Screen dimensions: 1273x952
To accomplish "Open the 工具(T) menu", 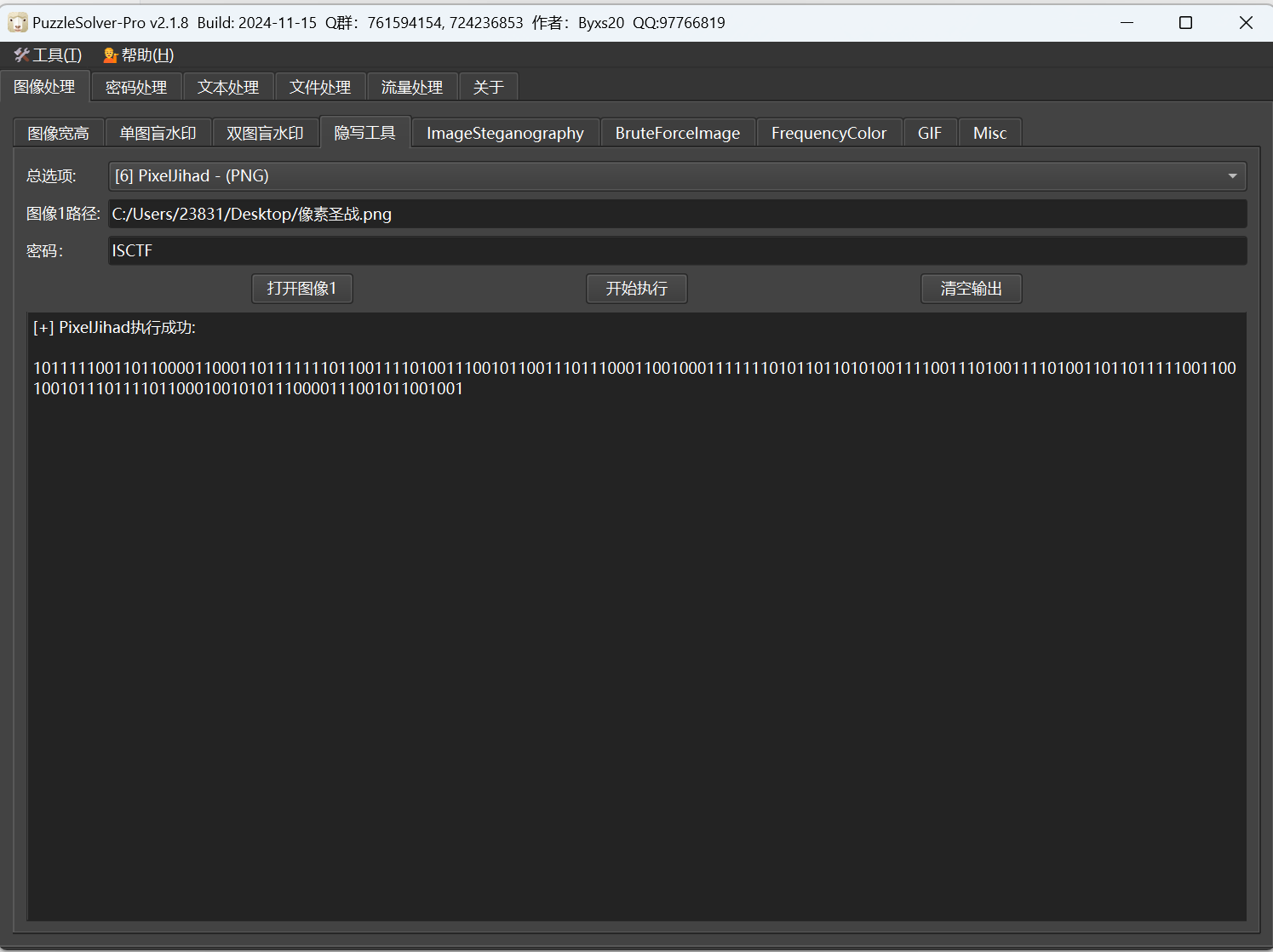I will 49,55.
